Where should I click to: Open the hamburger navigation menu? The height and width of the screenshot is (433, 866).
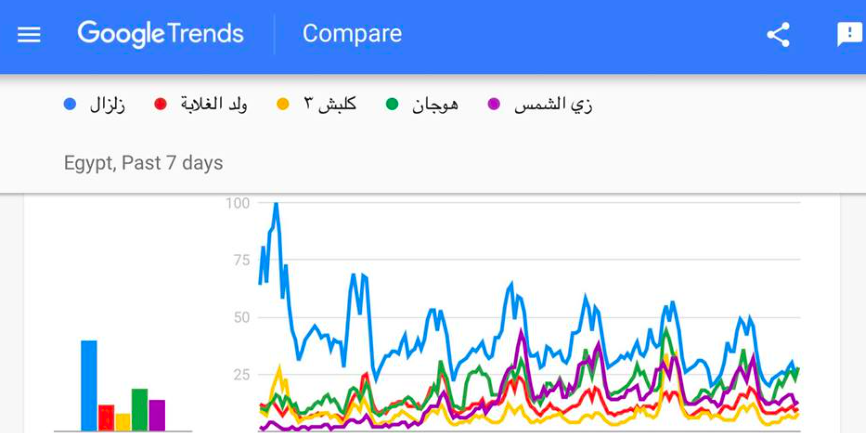point(29,34)
